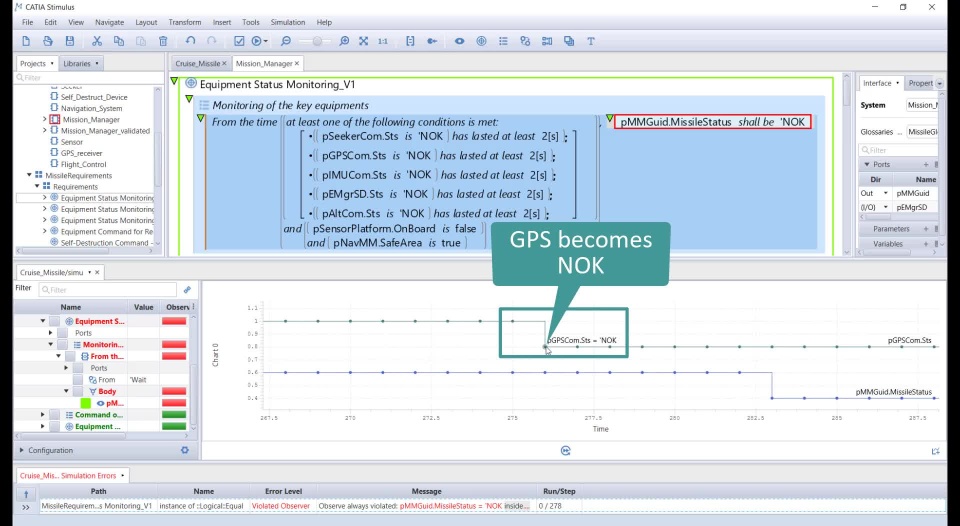Screen dimensions: 960x526
Task: Expand the Command o... tree node
Action: click(x=43, y=415)
